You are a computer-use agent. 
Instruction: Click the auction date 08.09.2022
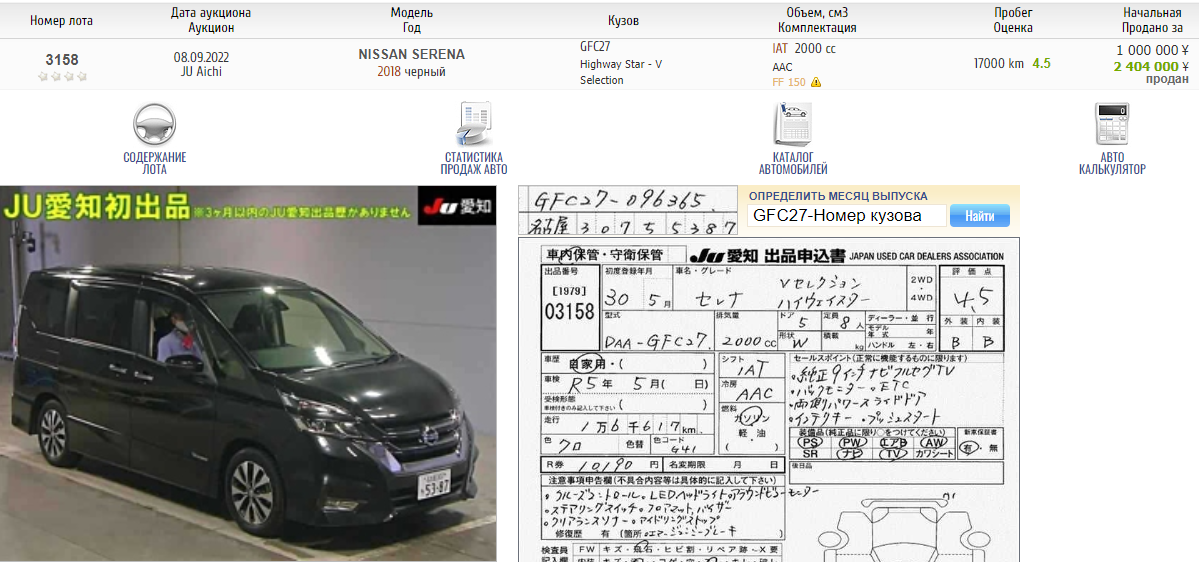tap(201, 57)
